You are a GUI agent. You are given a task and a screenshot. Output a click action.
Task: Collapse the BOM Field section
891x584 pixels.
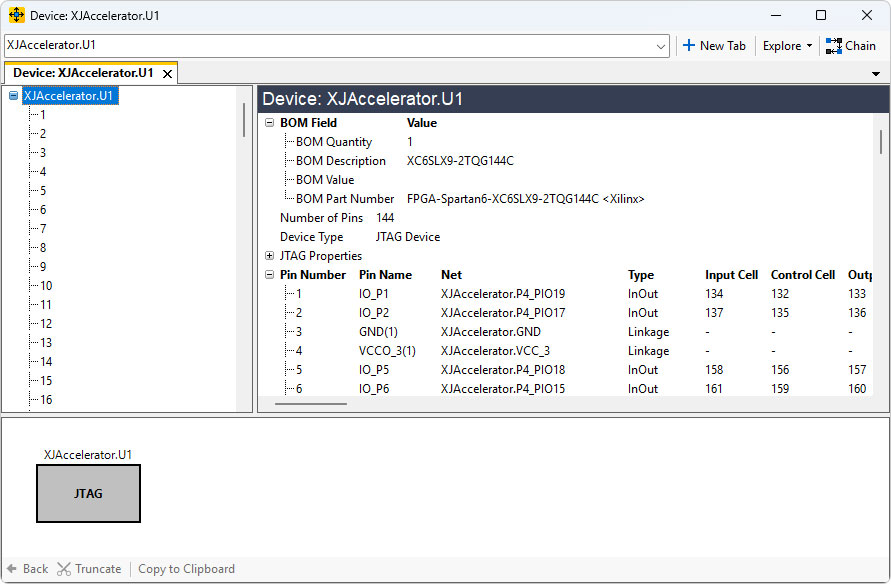[x=269, y=123]
